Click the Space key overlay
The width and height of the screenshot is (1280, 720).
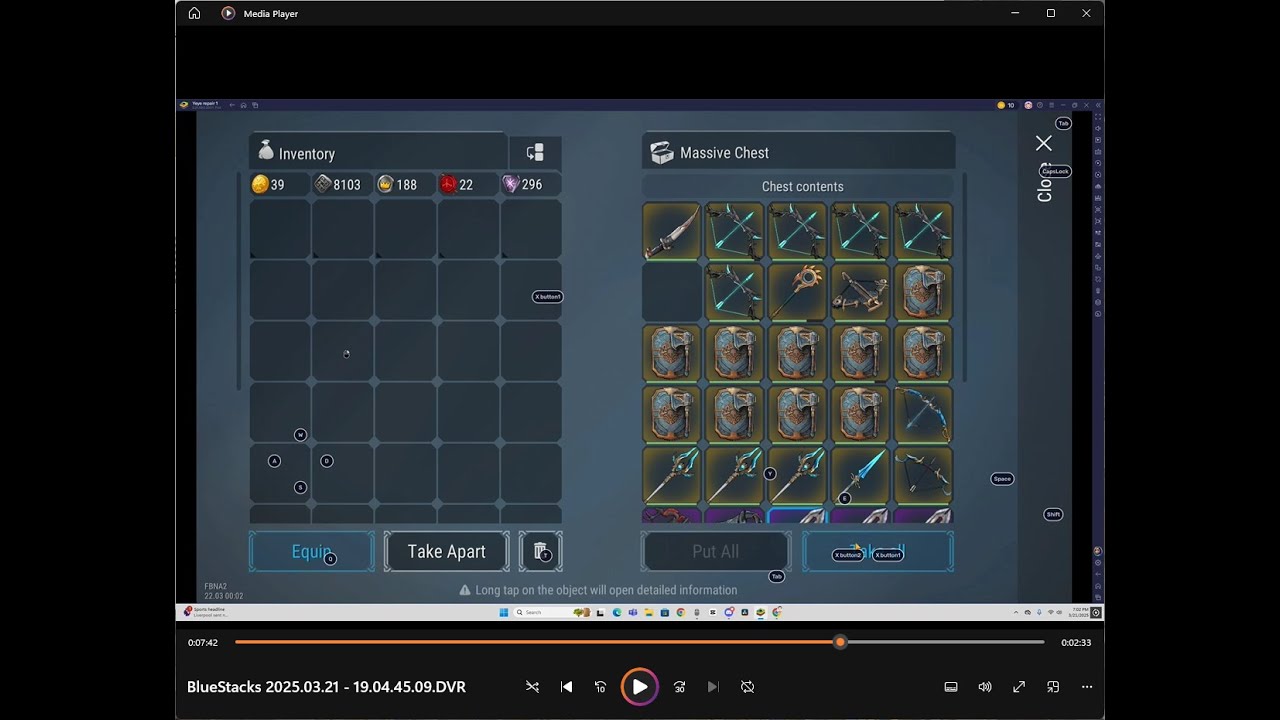[x=1002, y=479]
